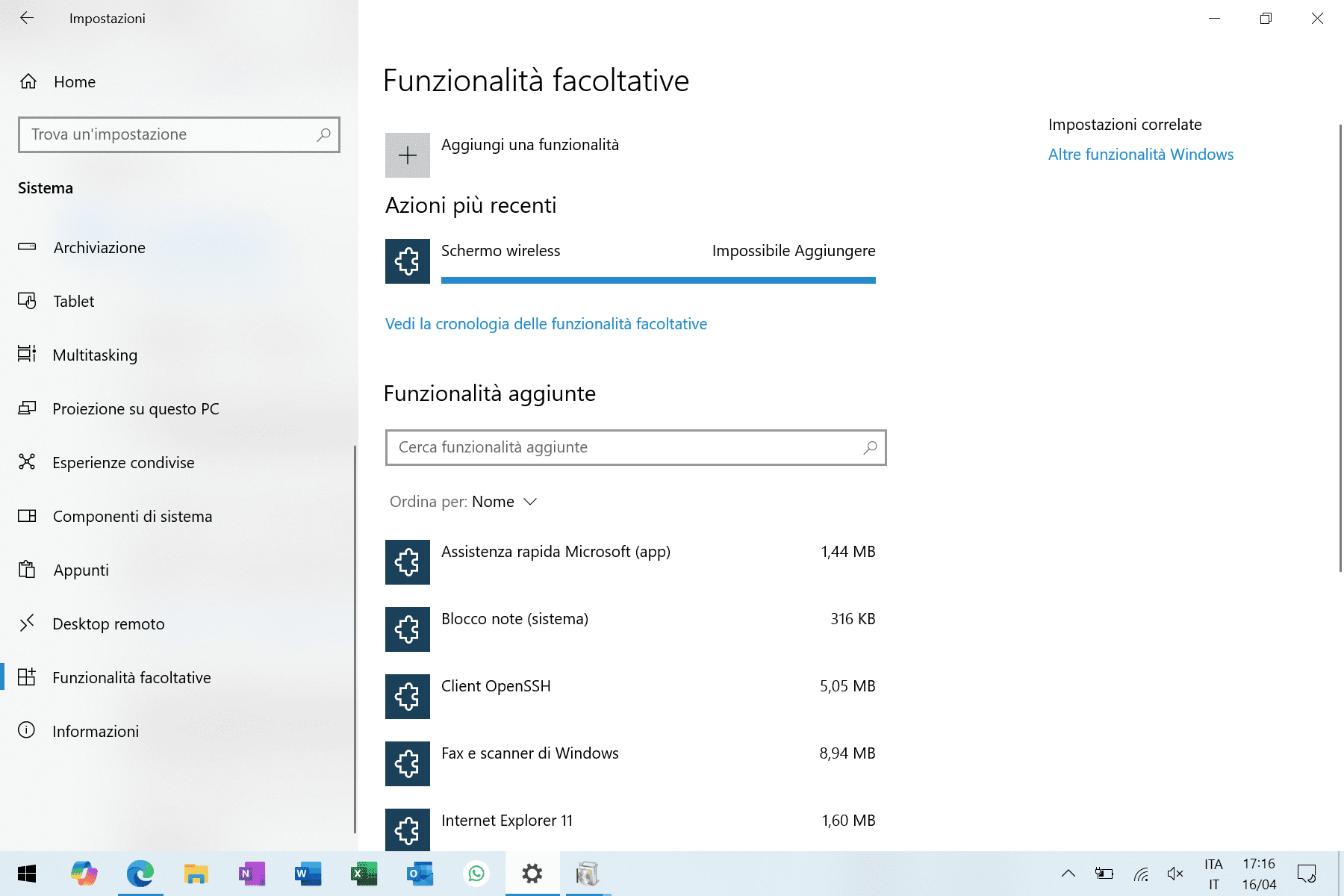Go to Home in Impostazioni
Viewport: 1344px width, 896px height.
tap(74, 81)
